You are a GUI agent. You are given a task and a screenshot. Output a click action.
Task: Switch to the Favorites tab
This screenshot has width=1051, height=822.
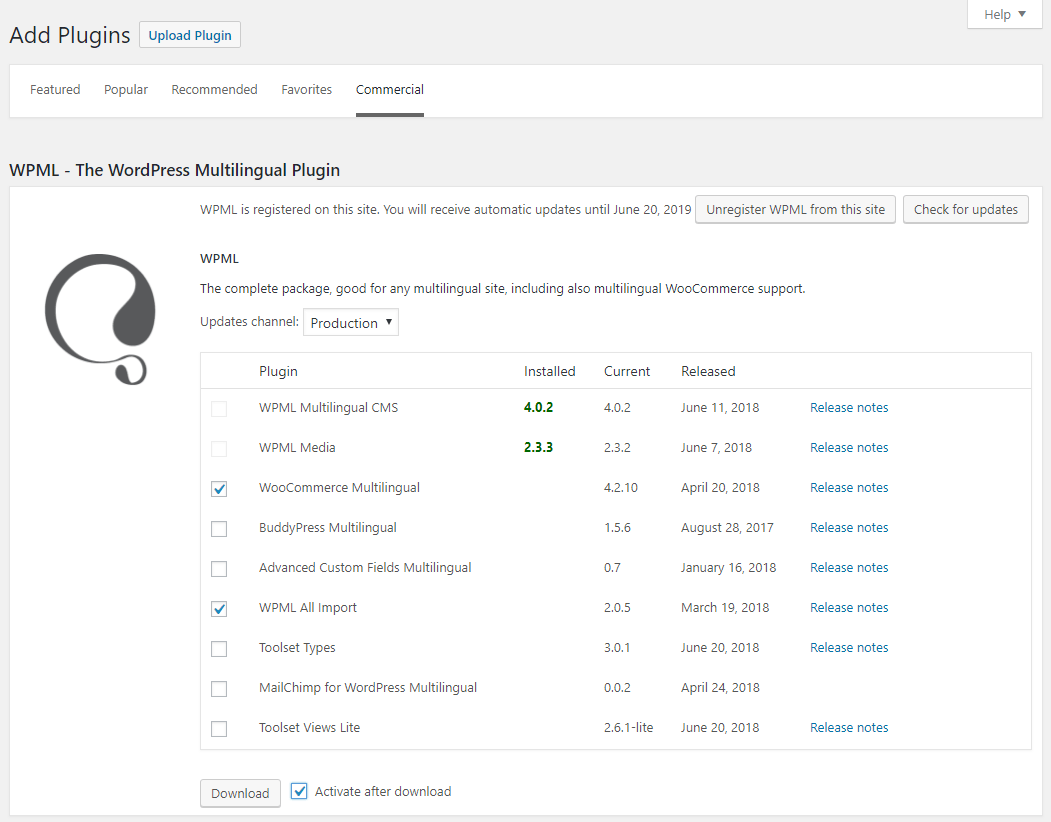[306, 89]
